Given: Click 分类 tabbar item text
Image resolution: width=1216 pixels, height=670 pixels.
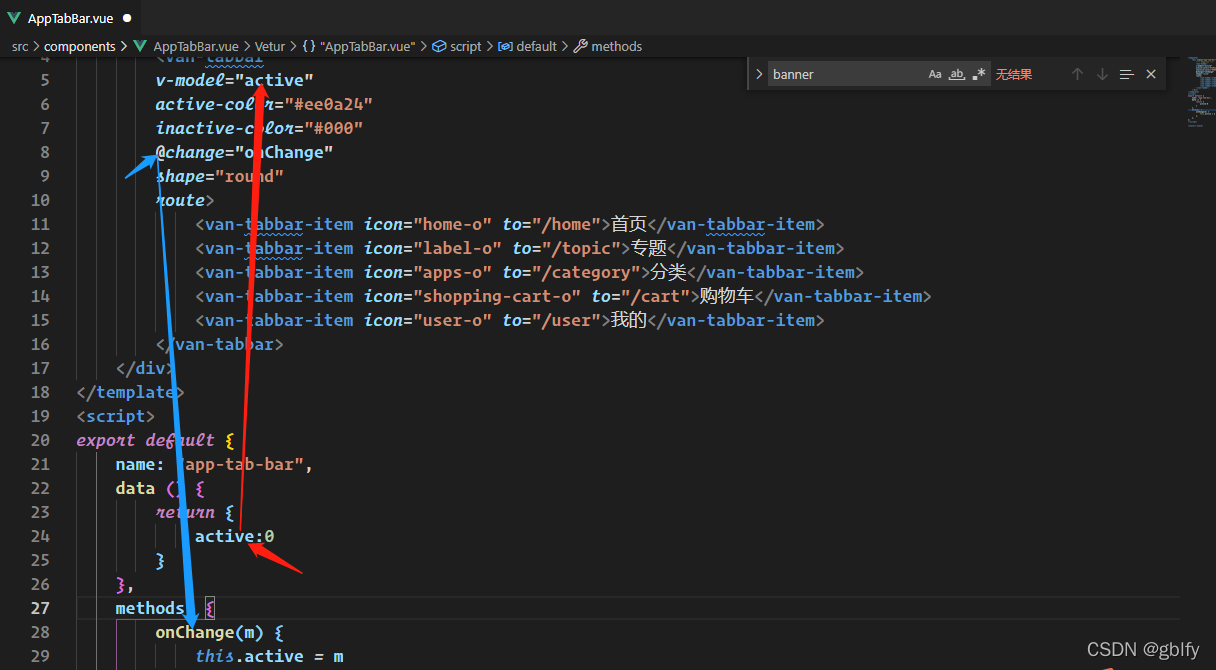Looking at the screenshot, I should pos(669,272).
